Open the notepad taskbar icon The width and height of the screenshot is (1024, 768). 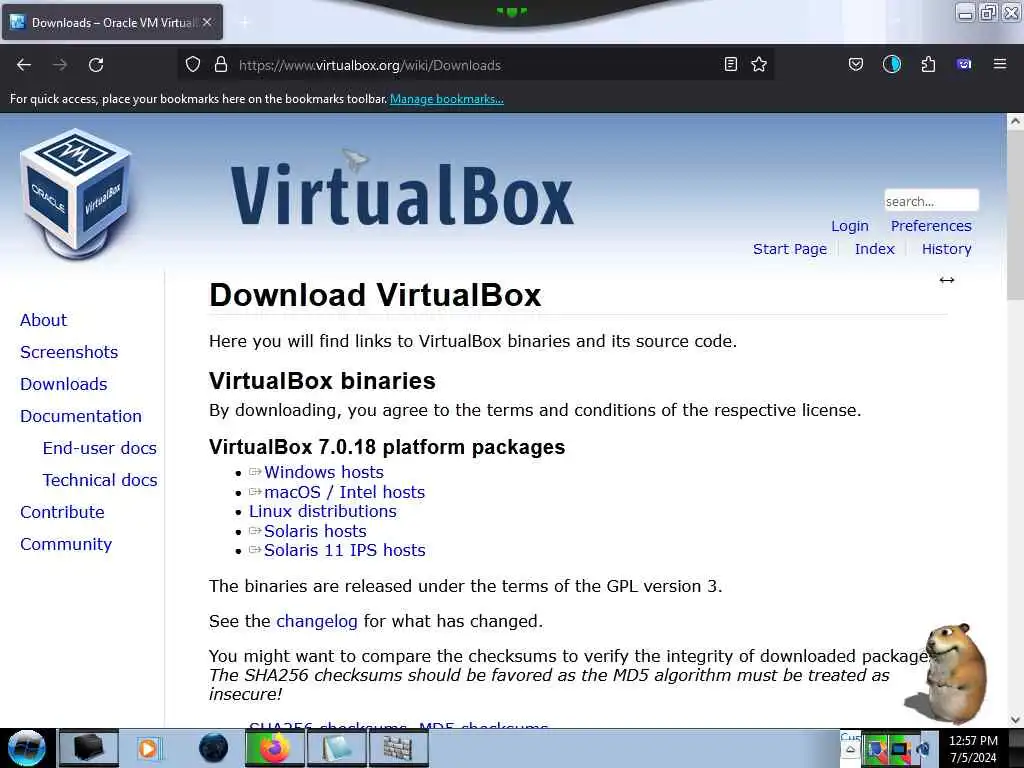tap(337, 748)
